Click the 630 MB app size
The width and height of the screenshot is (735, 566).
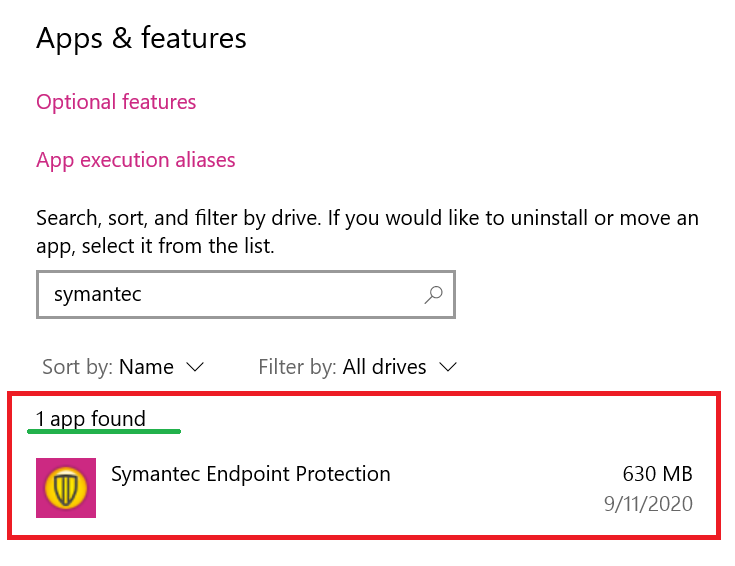(x=656, y=474)
